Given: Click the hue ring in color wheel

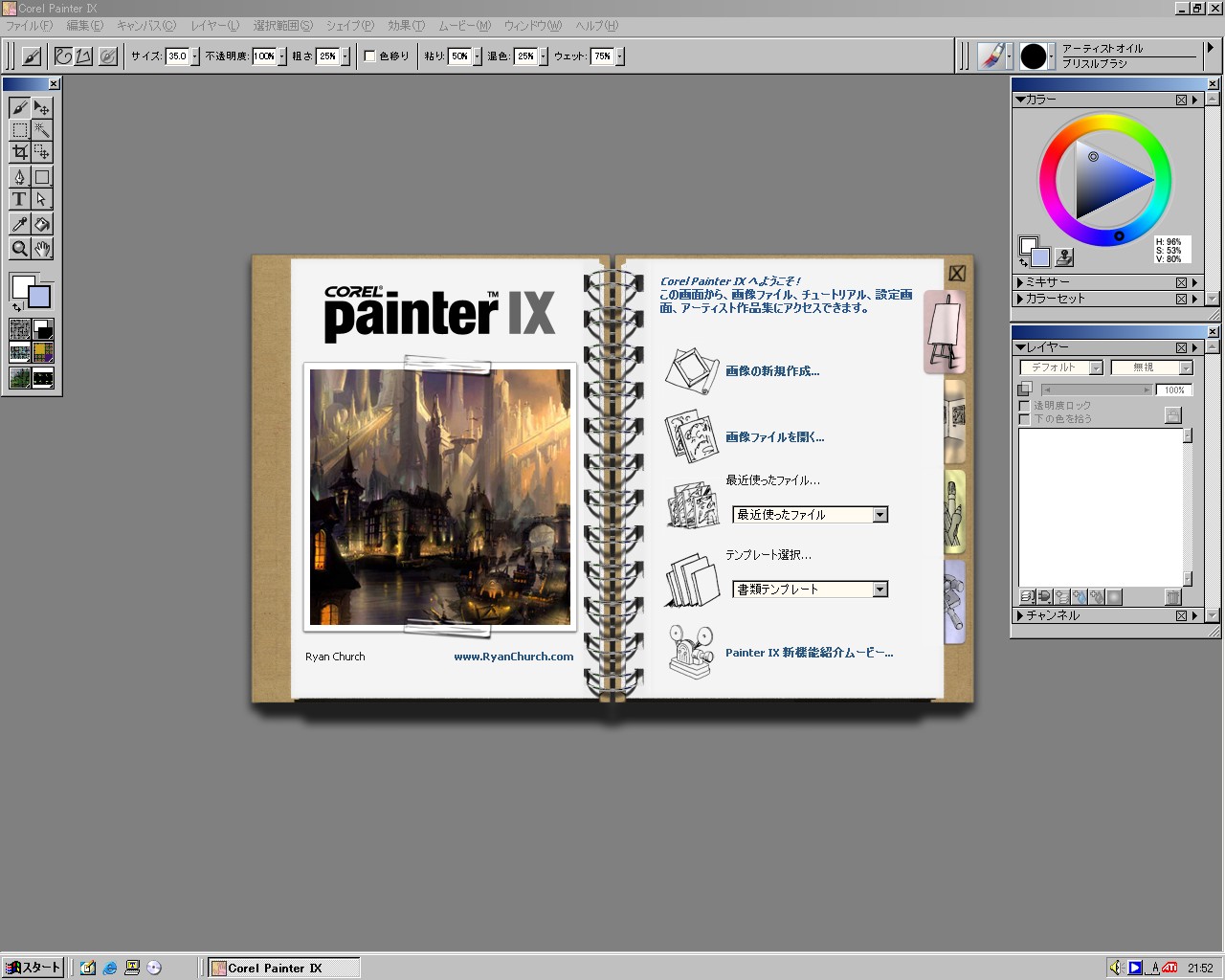Looking at the screenshot, I should [x=1105, y=122].
